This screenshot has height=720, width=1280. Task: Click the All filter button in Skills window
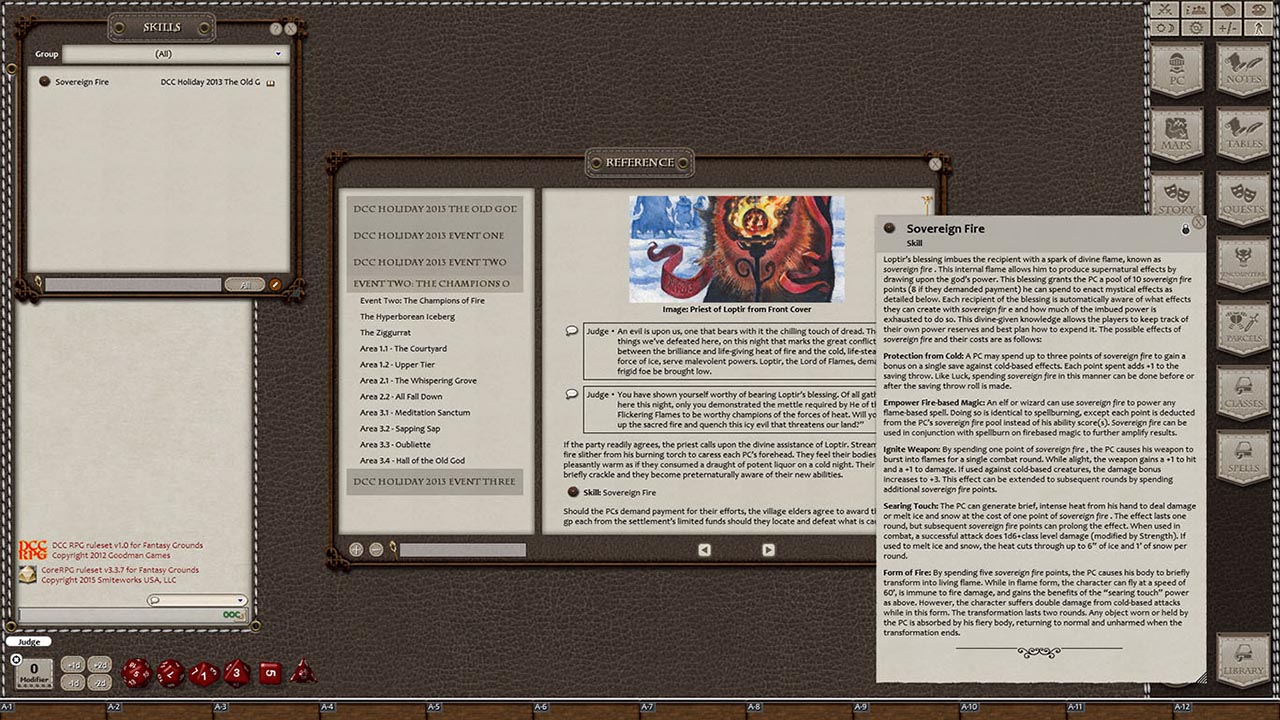[x=245, y=284]
